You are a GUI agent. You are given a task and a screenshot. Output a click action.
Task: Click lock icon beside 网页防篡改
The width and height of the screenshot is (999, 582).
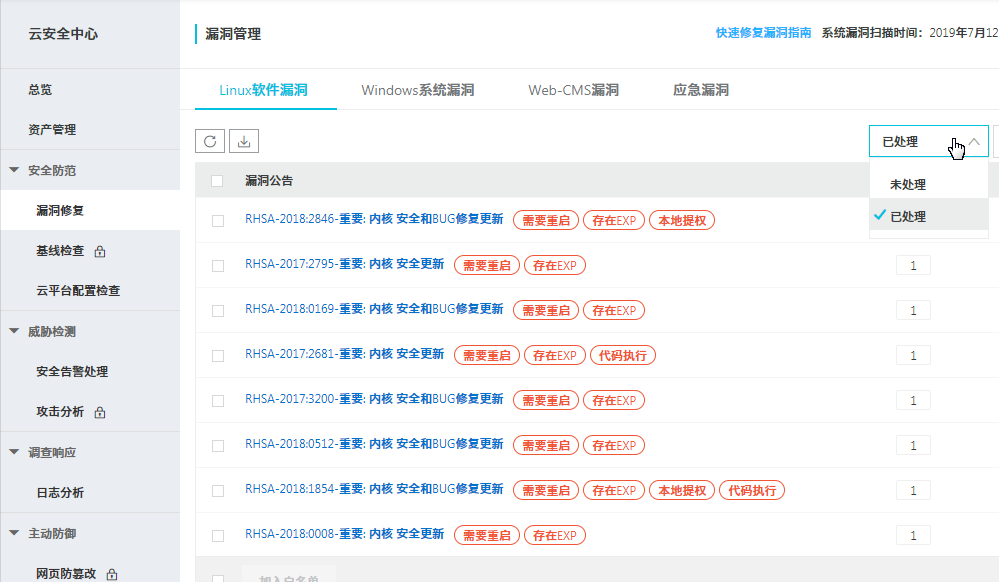click(x=111, y=574)
